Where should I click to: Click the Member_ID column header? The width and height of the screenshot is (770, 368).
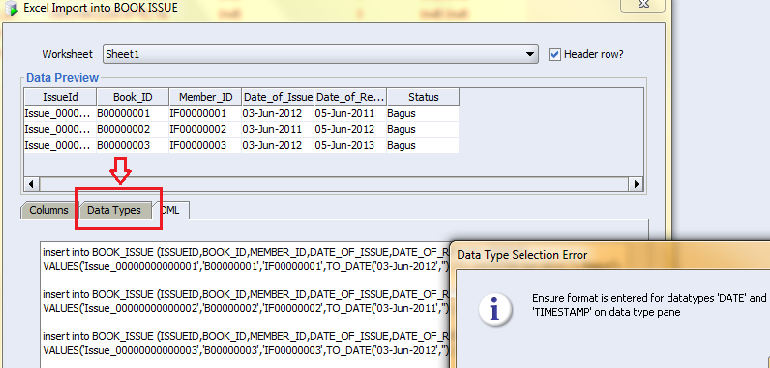[205, 97]
